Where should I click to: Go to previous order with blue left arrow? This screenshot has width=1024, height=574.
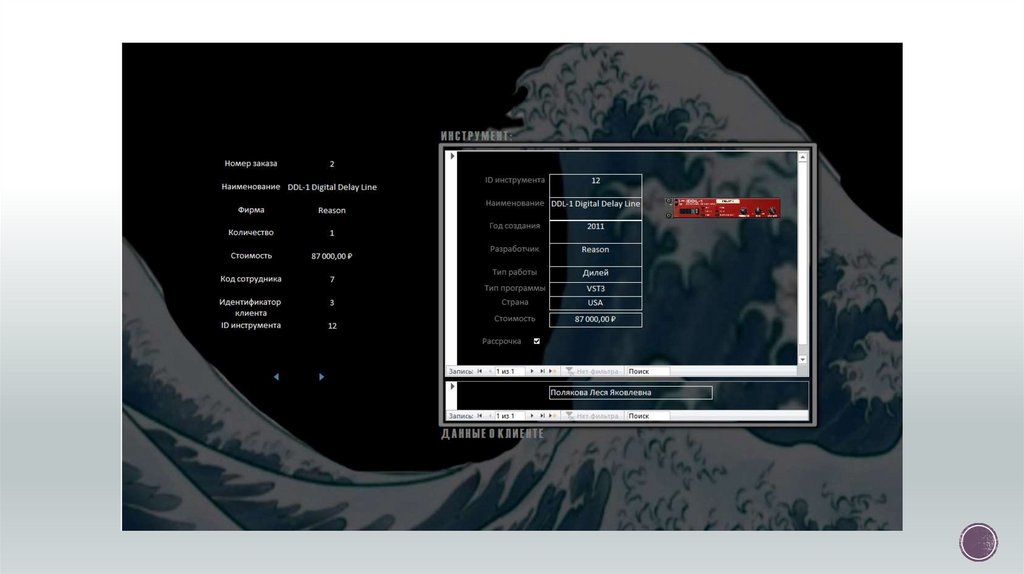(276, 377)
